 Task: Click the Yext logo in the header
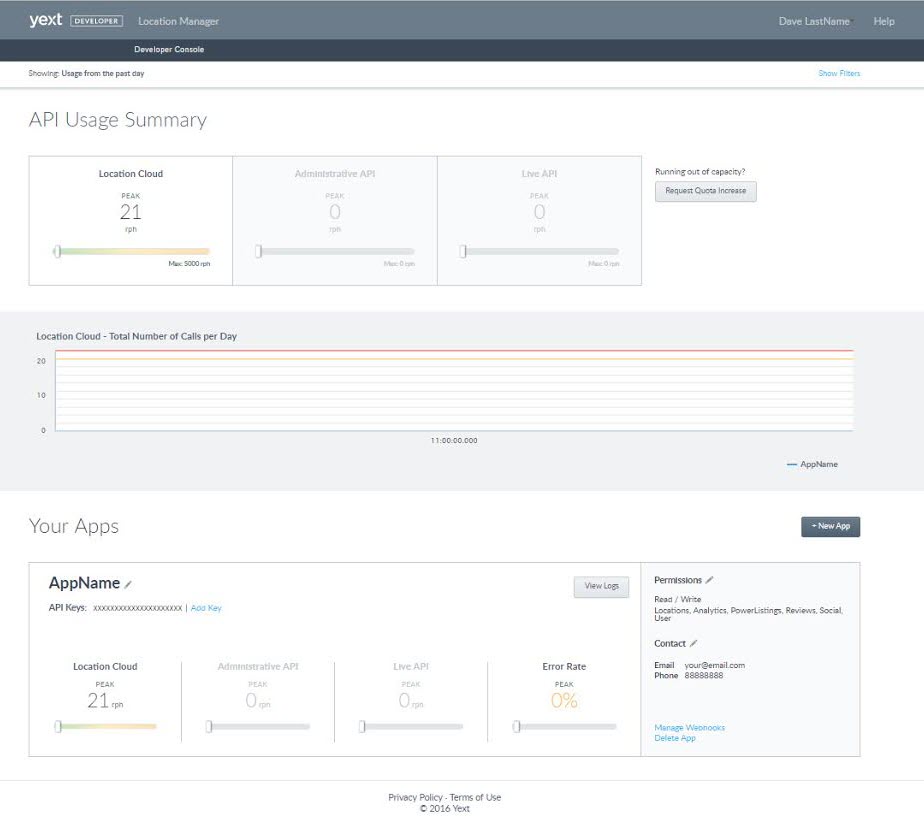click(x=45, y=20)
